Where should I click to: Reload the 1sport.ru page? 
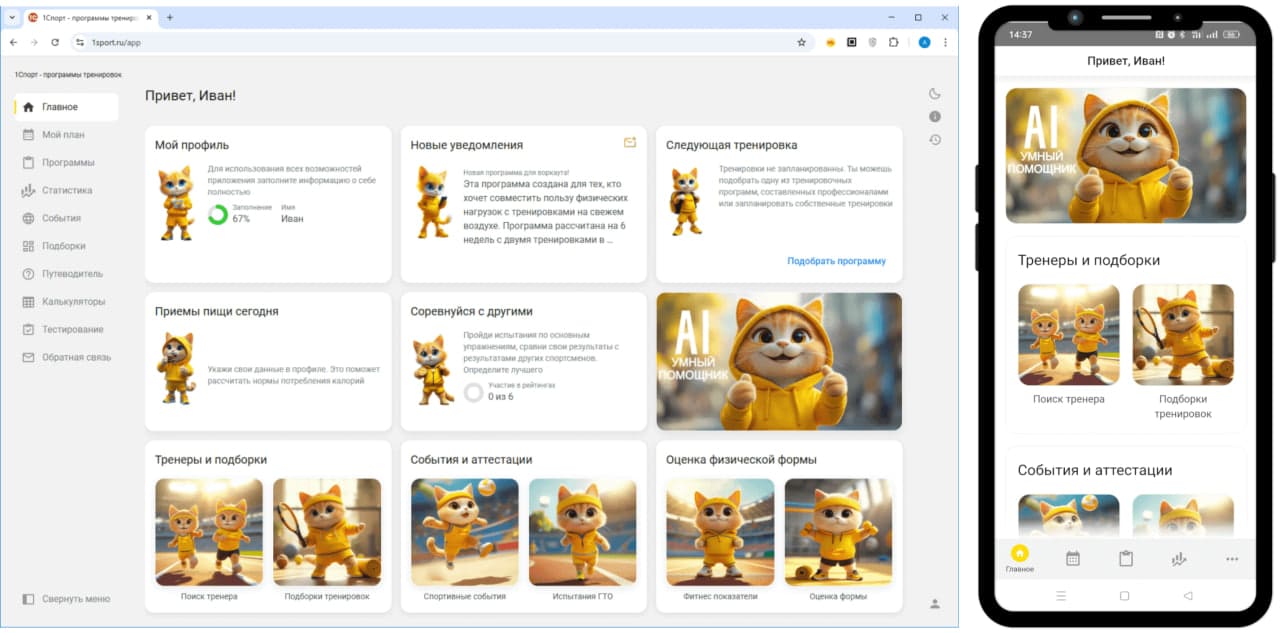[x=55, y=42]
